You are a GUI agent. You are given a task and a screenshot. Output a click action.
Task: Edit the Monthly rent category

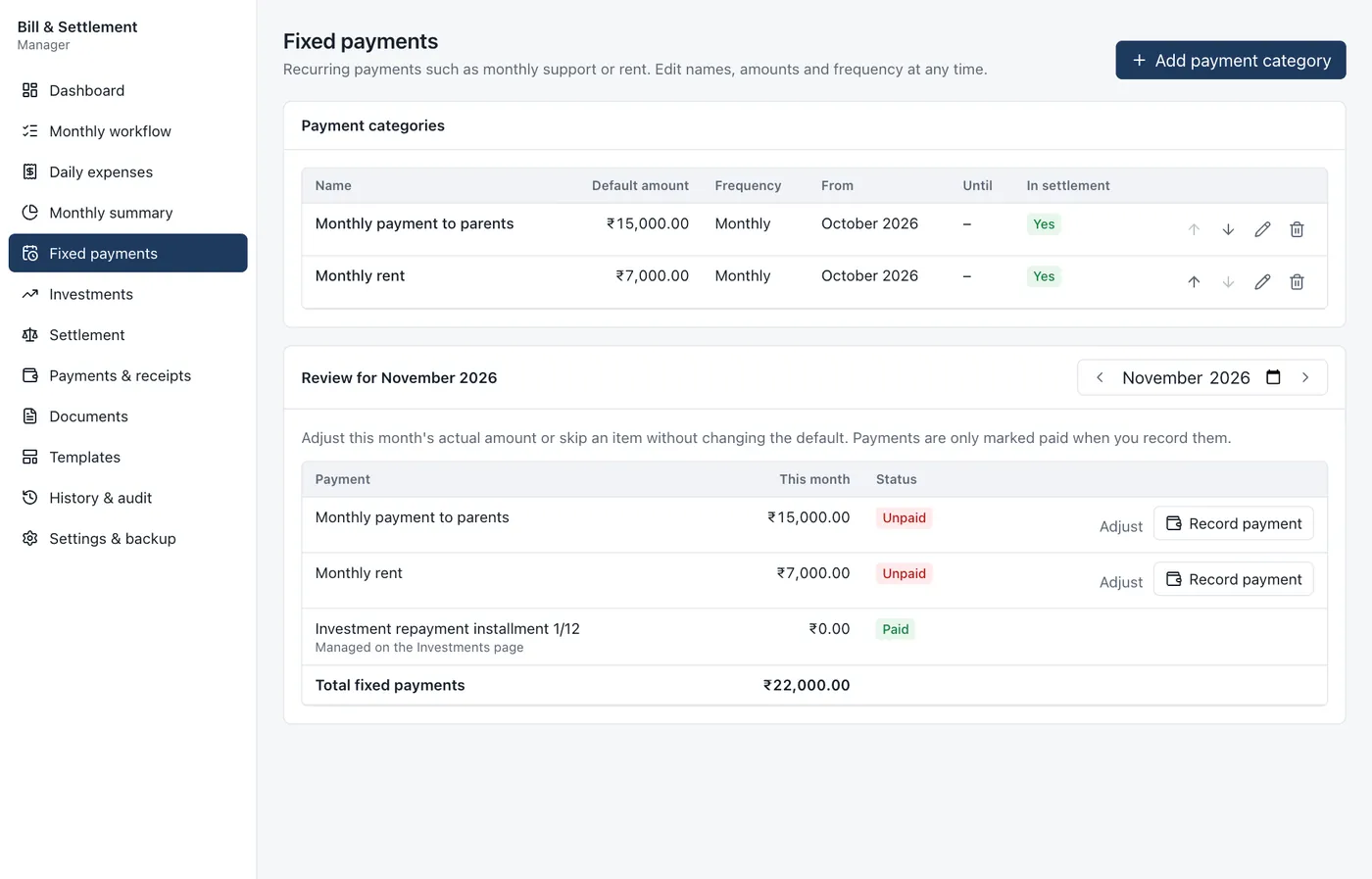pyautogui.click(x=1262, y=282)
